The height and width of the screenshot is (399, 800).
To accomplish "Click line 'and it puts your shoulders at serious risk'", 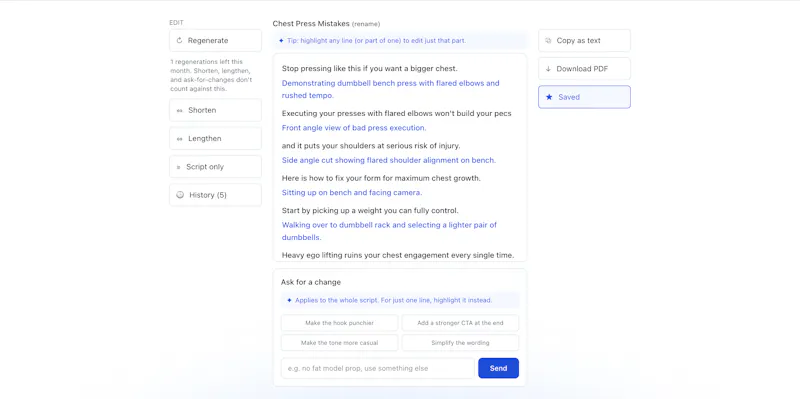I will coord(371,146).
